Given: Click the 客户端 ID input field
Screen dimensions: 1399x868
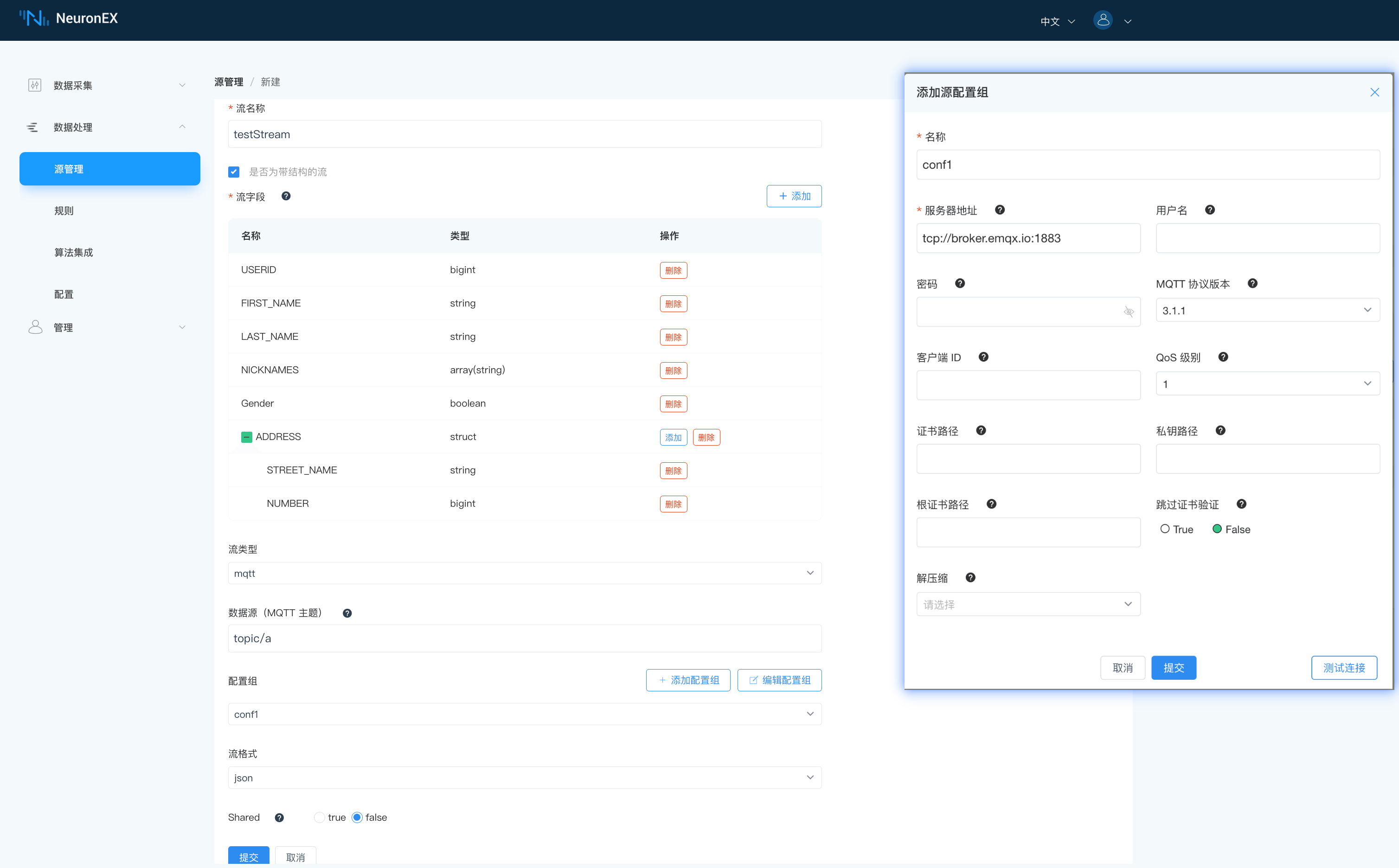Looking at the screenshot, I should 1027,385.
